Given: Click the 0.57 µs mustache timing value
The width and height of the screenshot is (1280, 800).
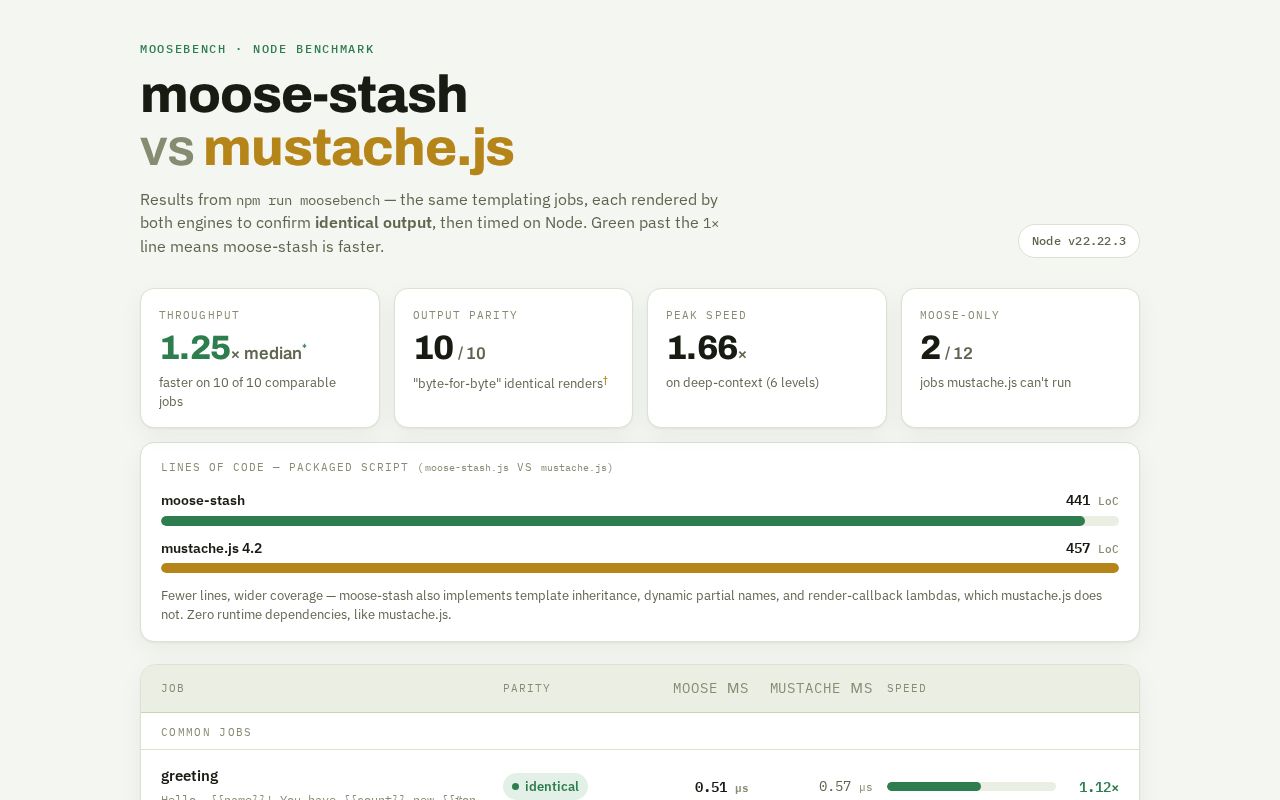Looking at the screenshot, I should tap(845, 787).
